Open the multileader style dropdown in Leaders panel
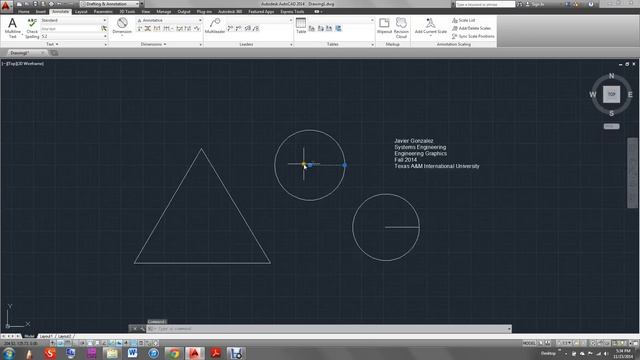Image resolution: width=640 pixels, height=360 pixels. coord(291,20)
